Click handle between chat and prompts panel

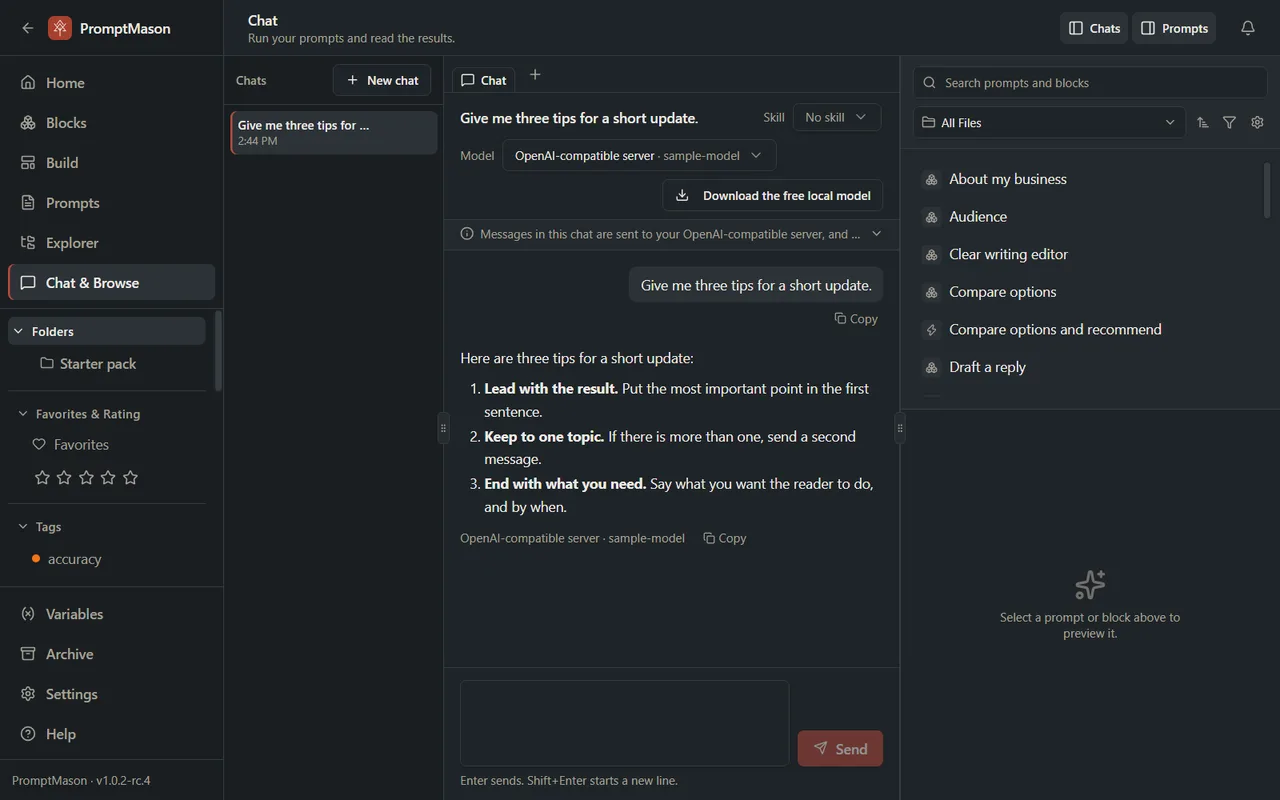tap(900, 428)
